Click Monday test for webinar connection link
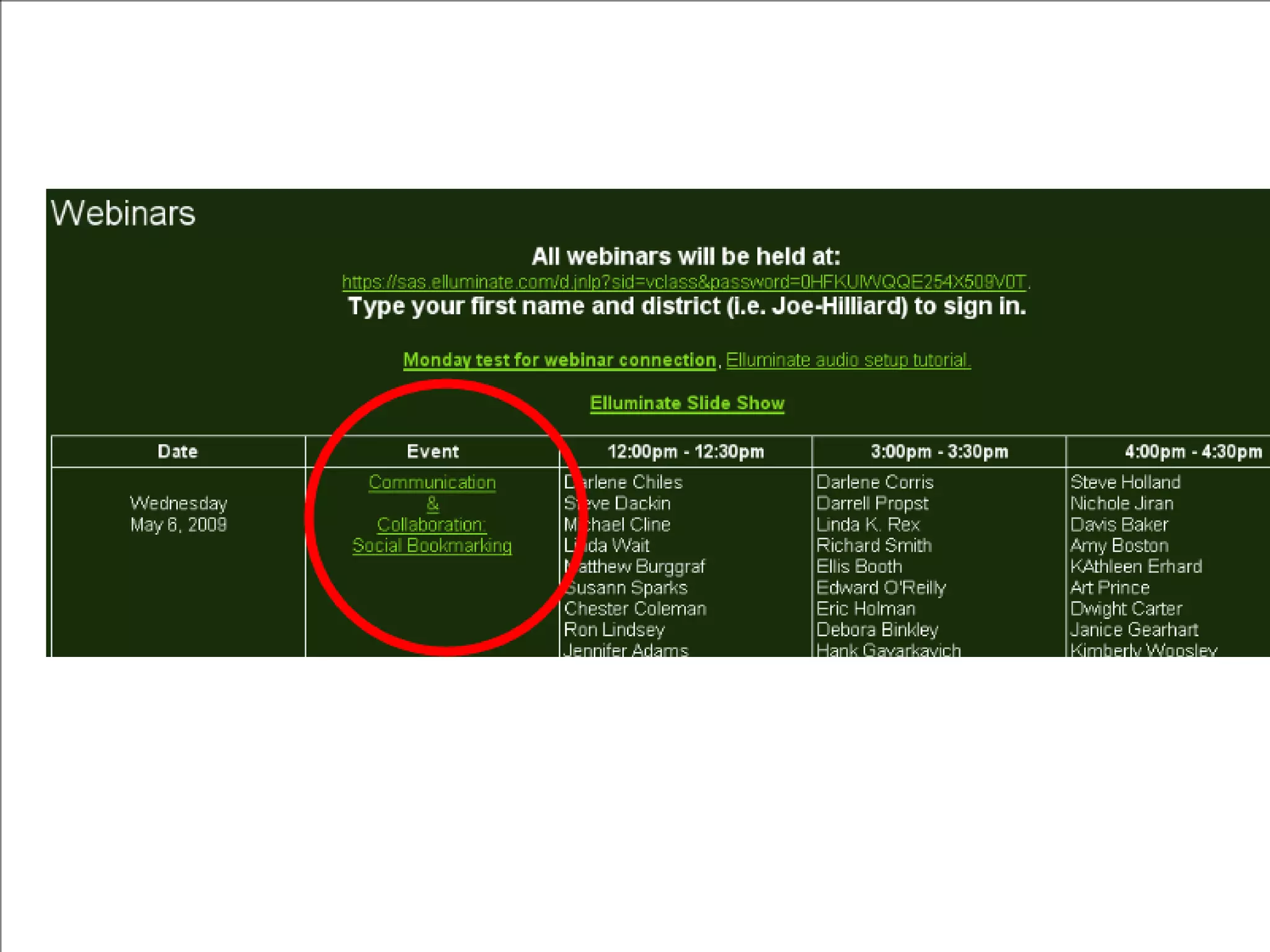 point(559,360)
